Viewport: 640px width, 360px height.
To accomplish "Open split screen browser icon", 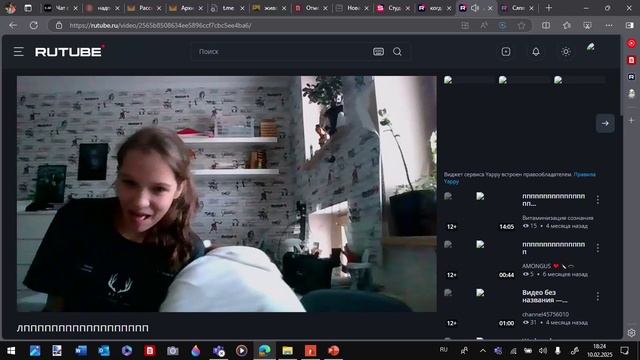I will 546,25.
